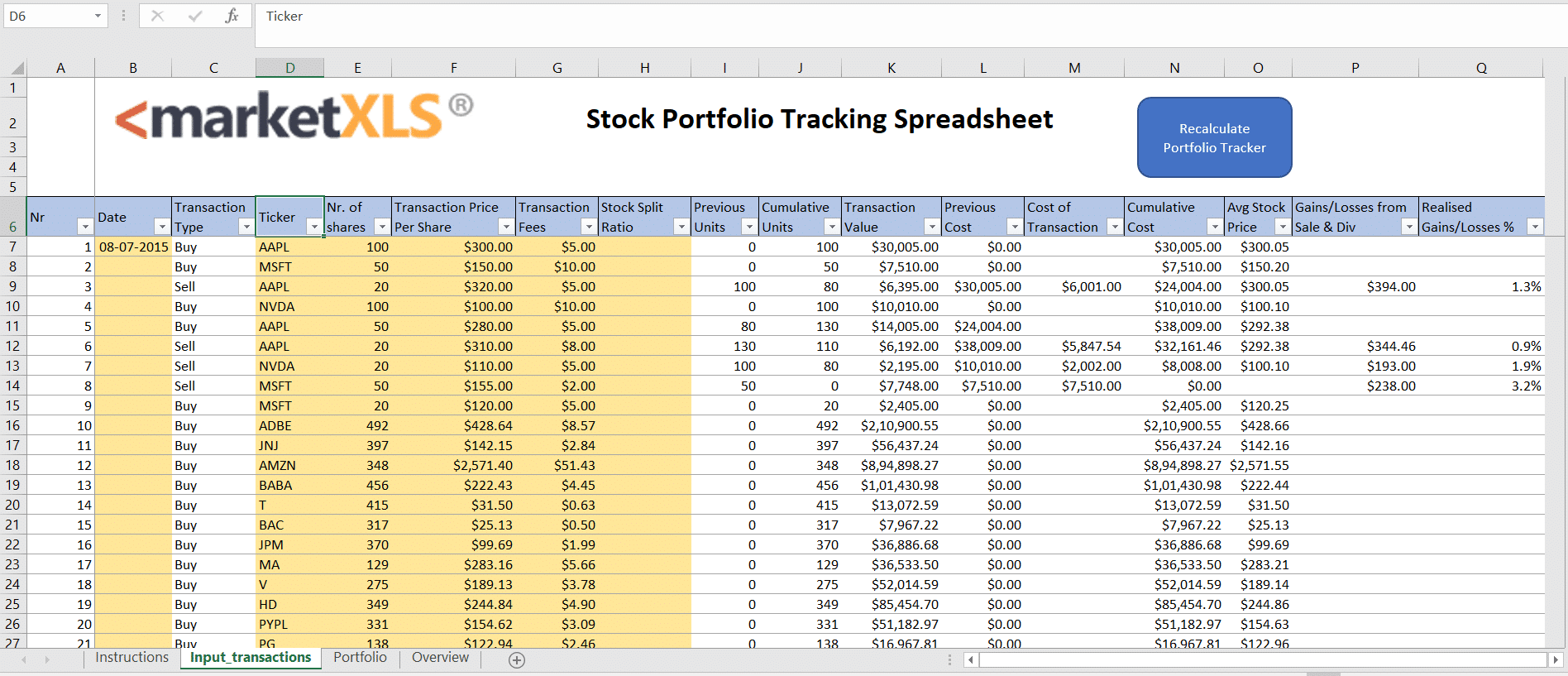Open the Transaction Value filter dropdown
Image resolution: width=1568 pixels, height=676 pixels.
coord(932,227)
